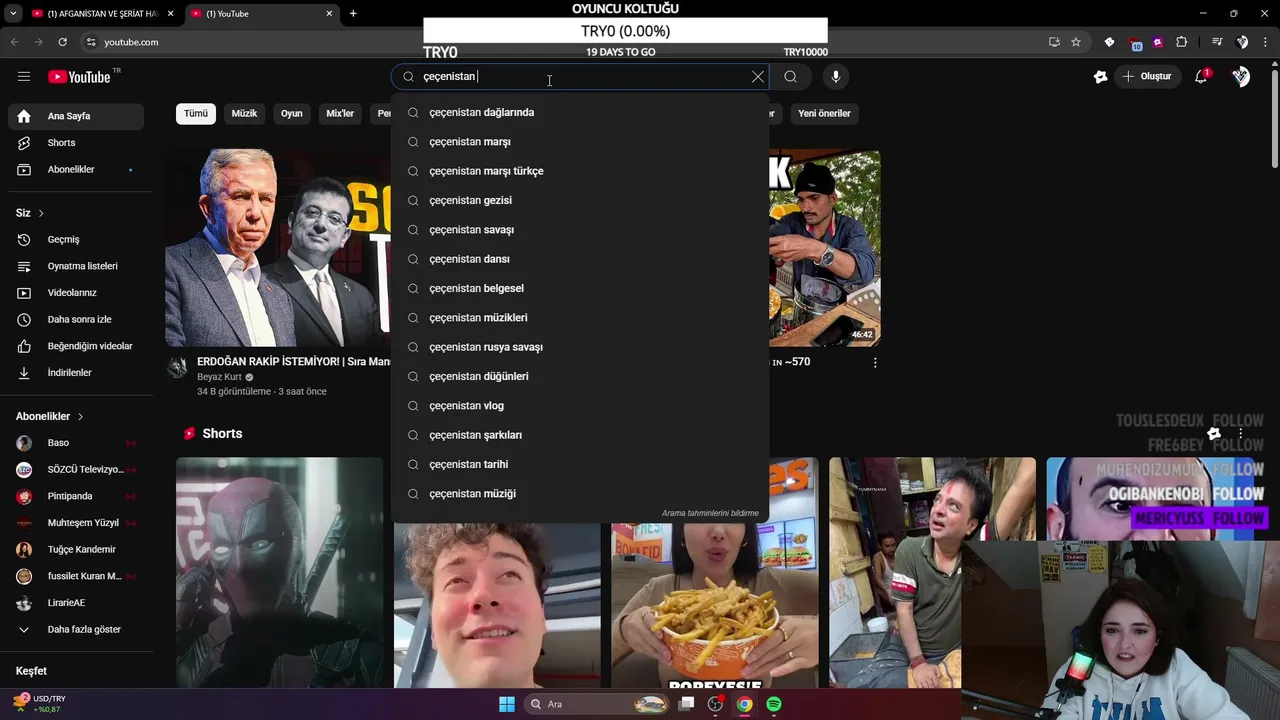Choose suggestion çeçenistan tarihi
Screen dimensions: 1280x720
tap(580, 464)
